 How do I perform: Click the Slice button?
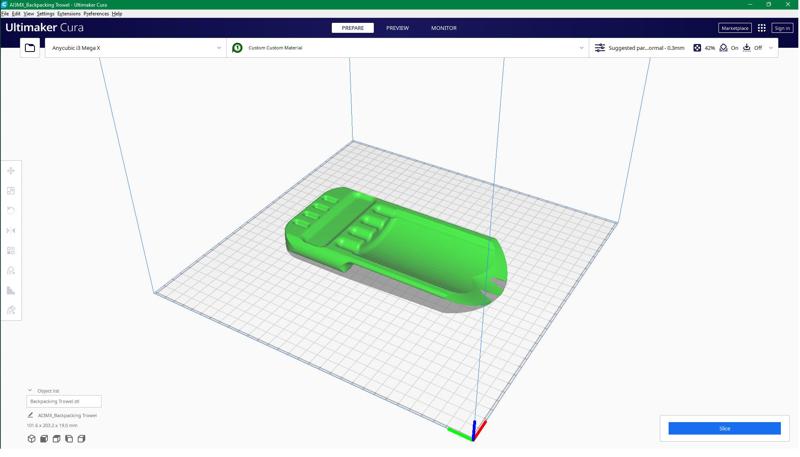pyautogui.click(x=724, y=428)
